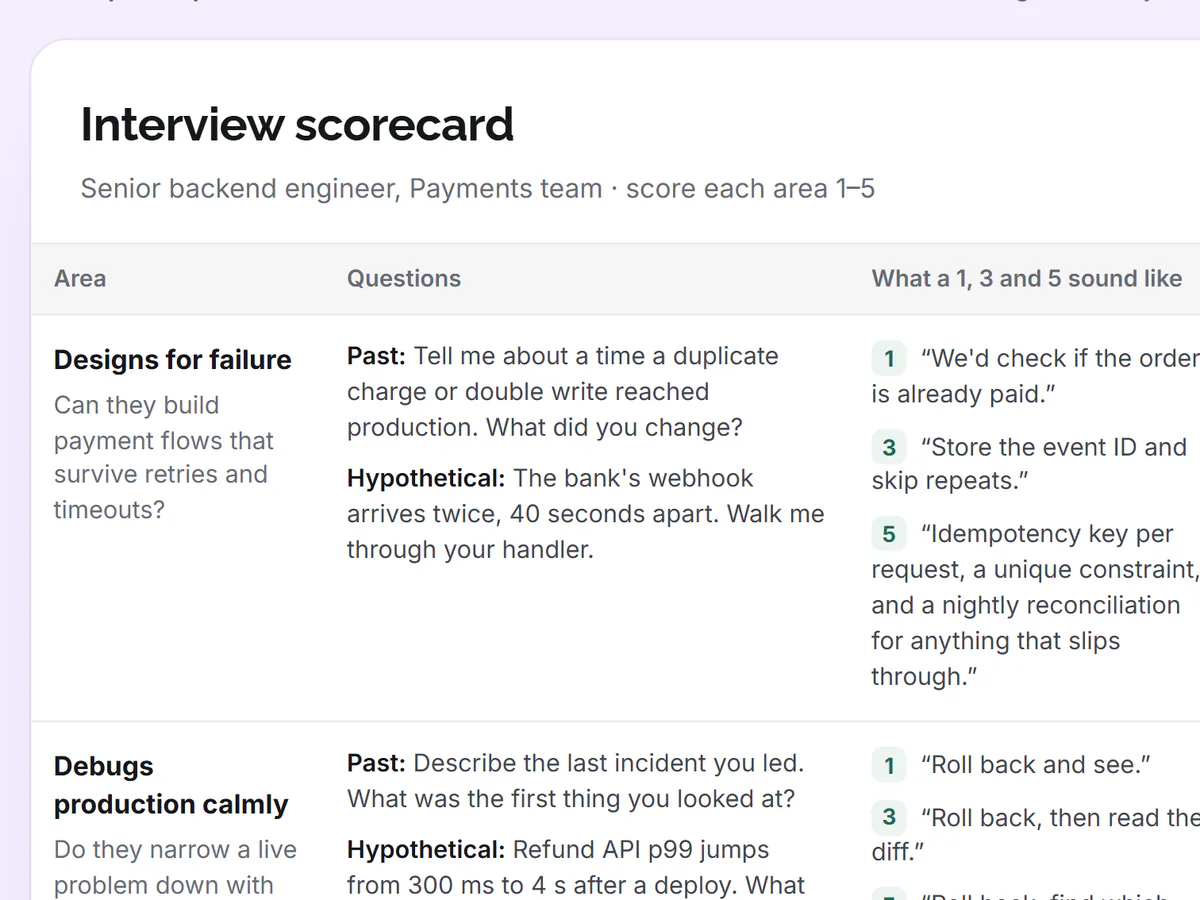Screen dimensions: 1200x900
Task: Click the description "Can they build payment flows"
Action: pyautogui.click(x=164, y=457)
